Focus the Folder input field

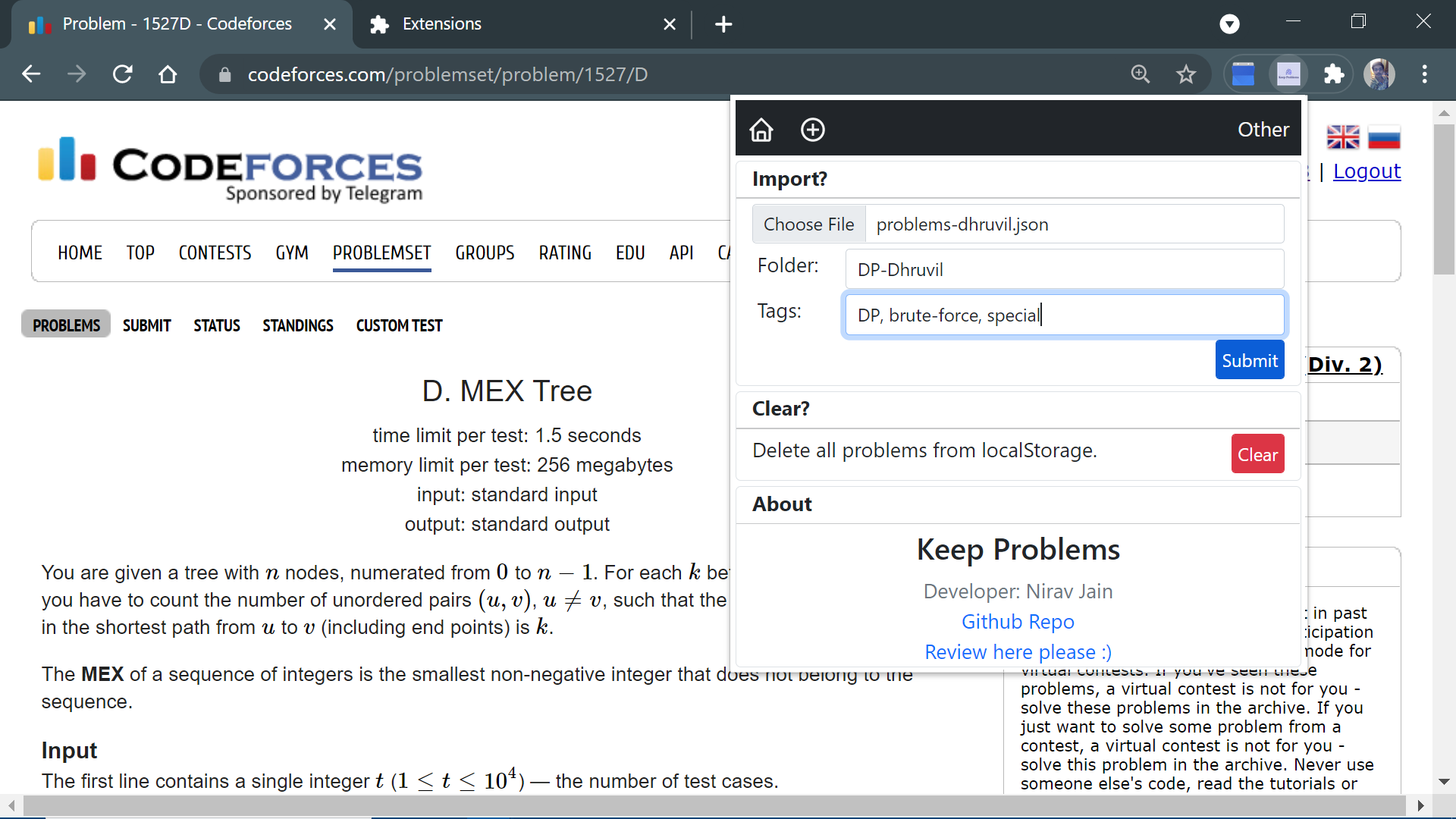[x=1064, y=270]
